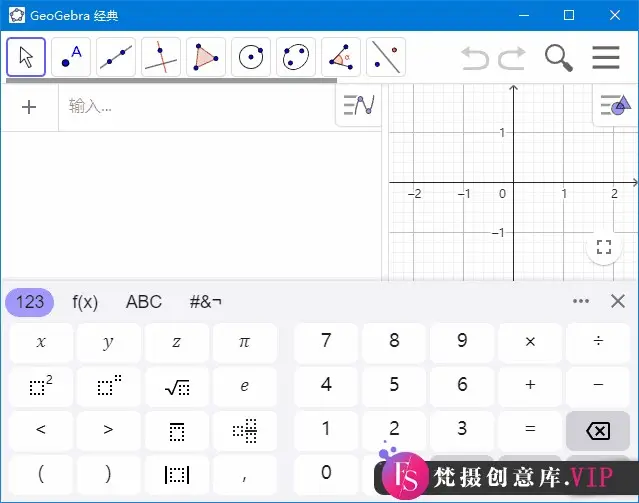Select the Angle tool
This screenshot has height=503, width=639.
(341, 57)
